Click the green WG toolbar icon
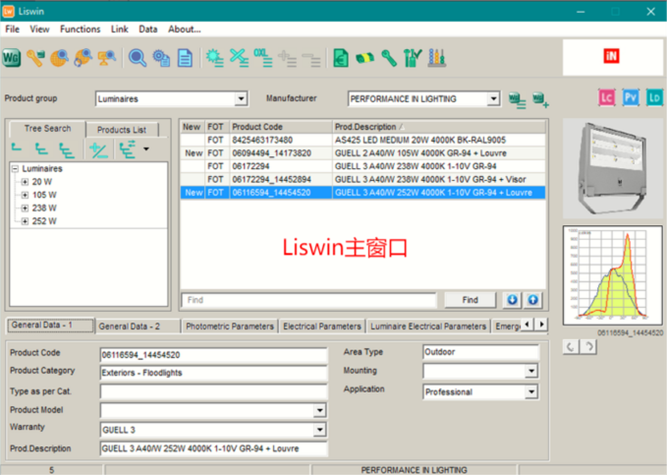This screenshot has height=475, width=667. (11, 57)
